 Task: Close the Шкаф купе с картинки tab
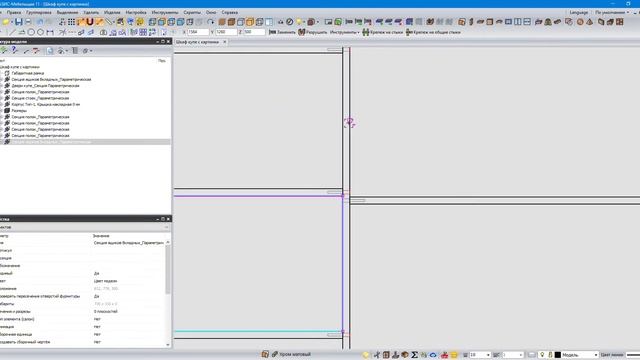click(224, 42)
